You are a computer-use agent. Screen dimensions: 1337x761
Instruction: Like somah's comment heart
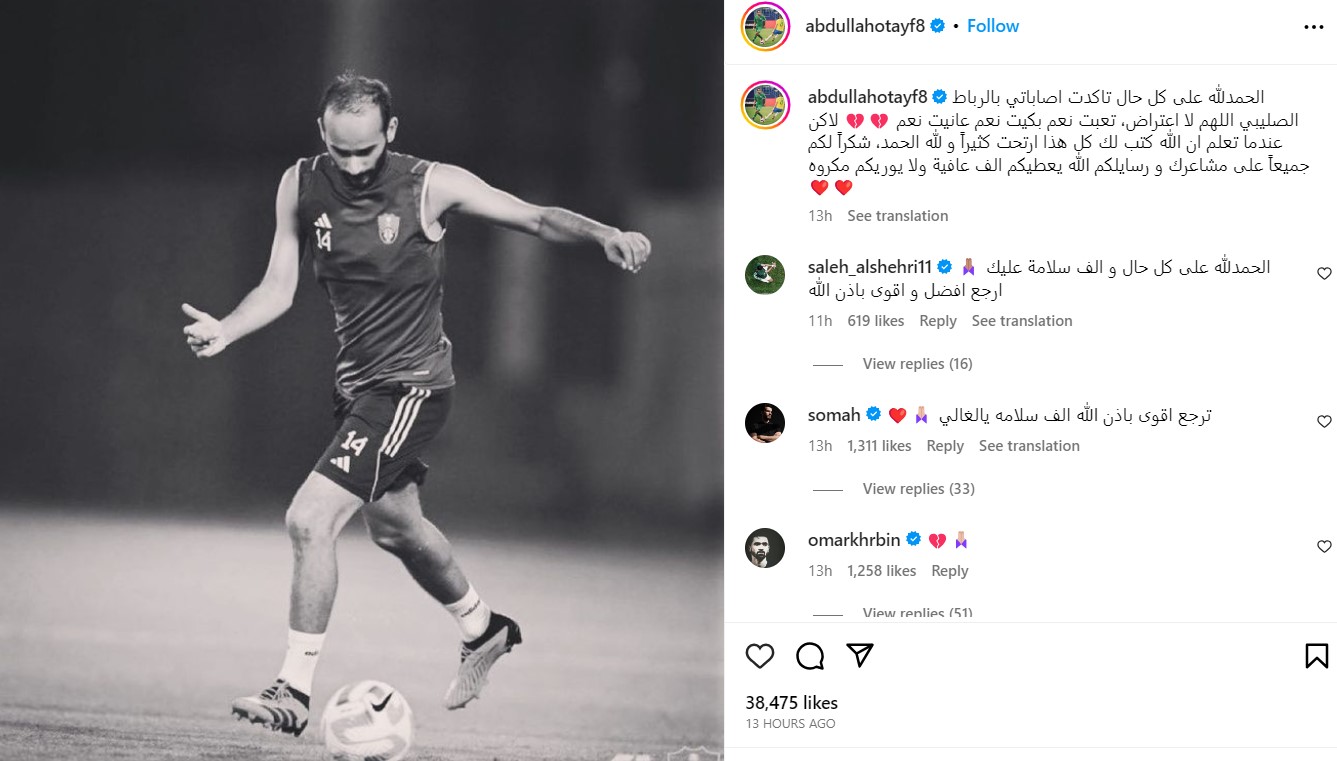[x=1324, y=422]
